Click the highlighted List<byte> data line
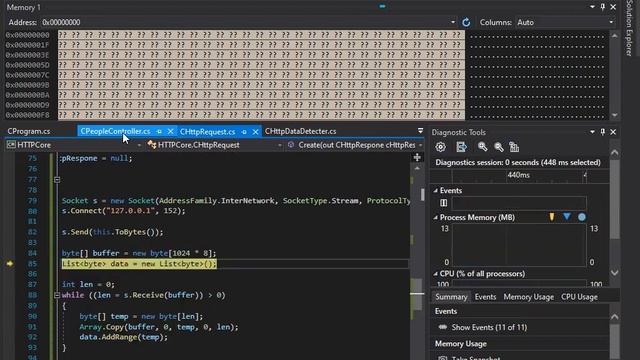 (x=139, y=264)
